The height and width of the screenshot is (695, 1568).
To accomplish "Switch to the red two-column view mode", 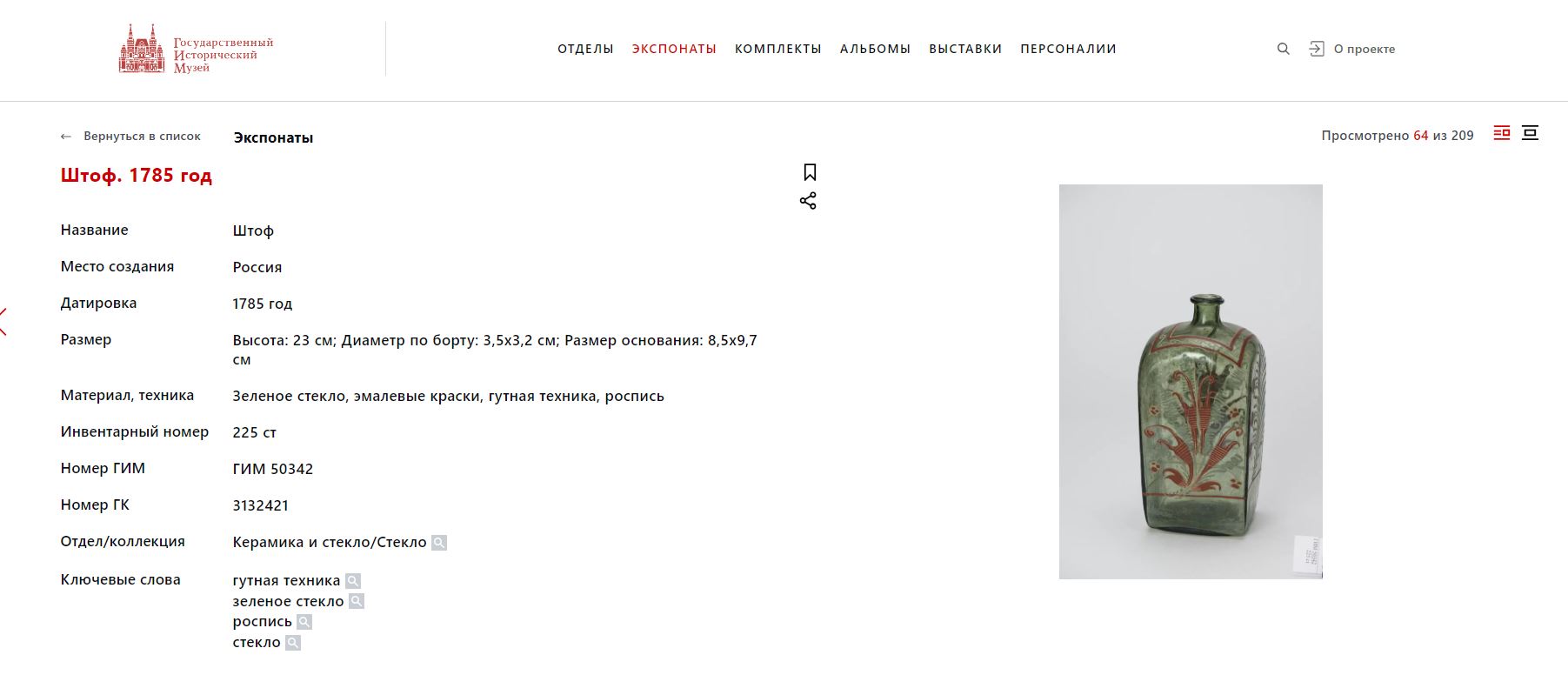I will click(1502, 133).
